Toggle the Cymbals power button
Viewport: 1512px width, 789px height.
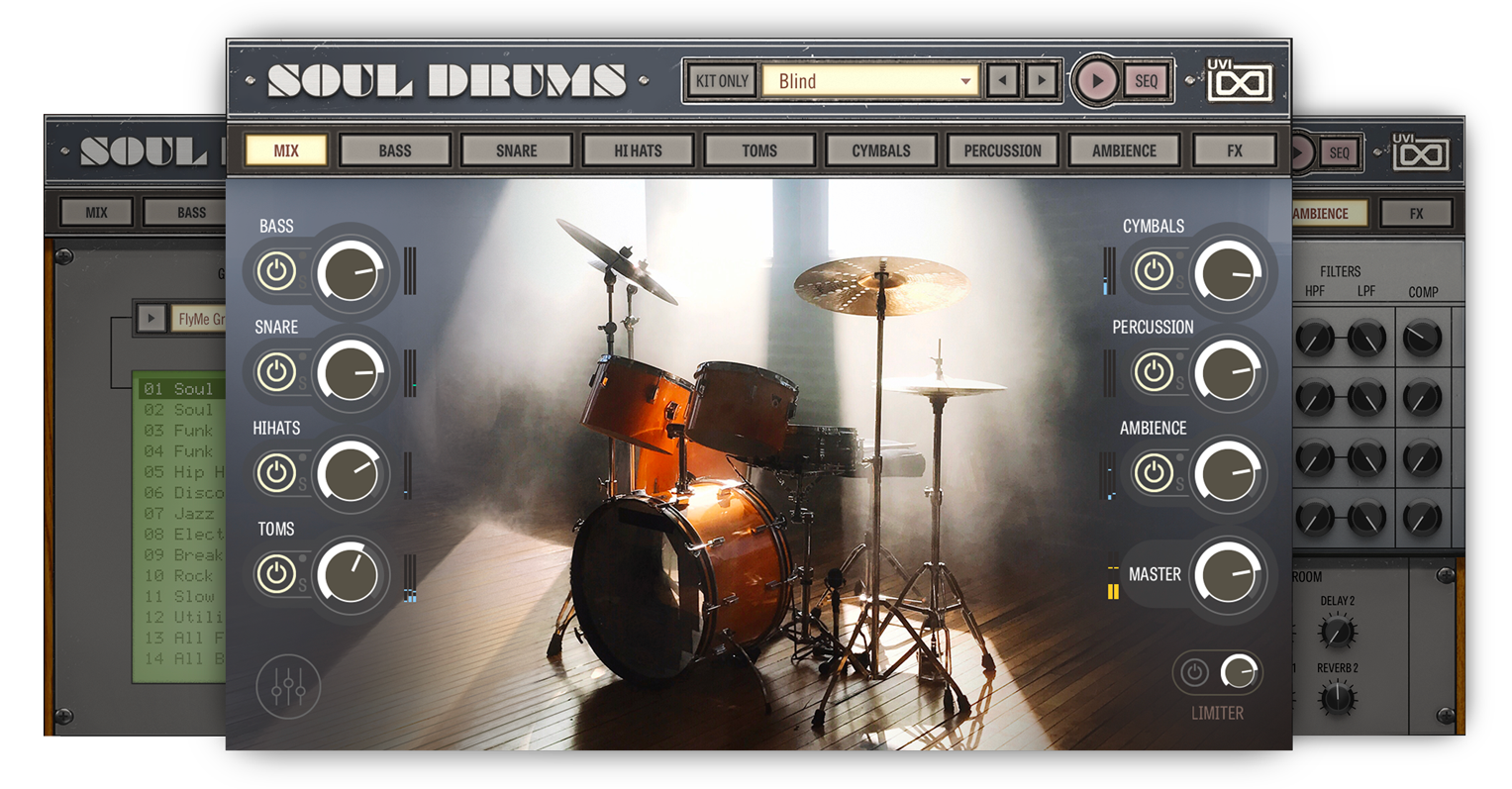click(1153, 271)
